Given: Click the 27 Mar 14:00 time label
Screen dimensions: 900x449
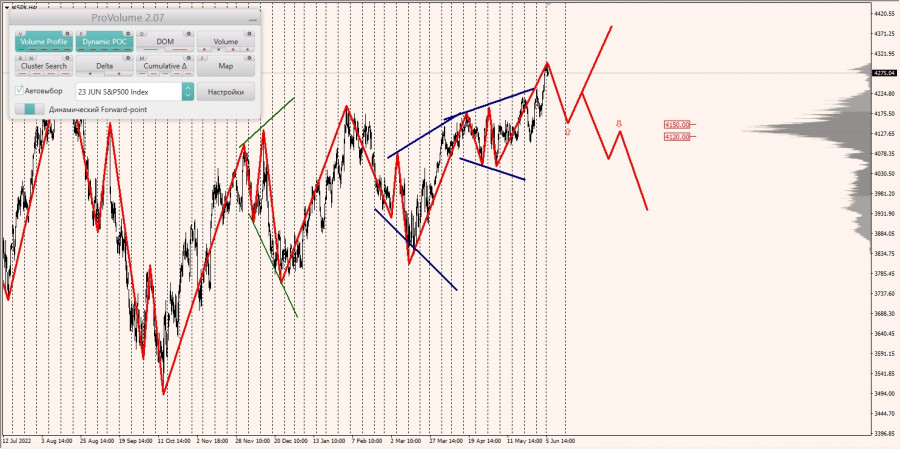Looking at the screenshot, I should tap(445, 442).
